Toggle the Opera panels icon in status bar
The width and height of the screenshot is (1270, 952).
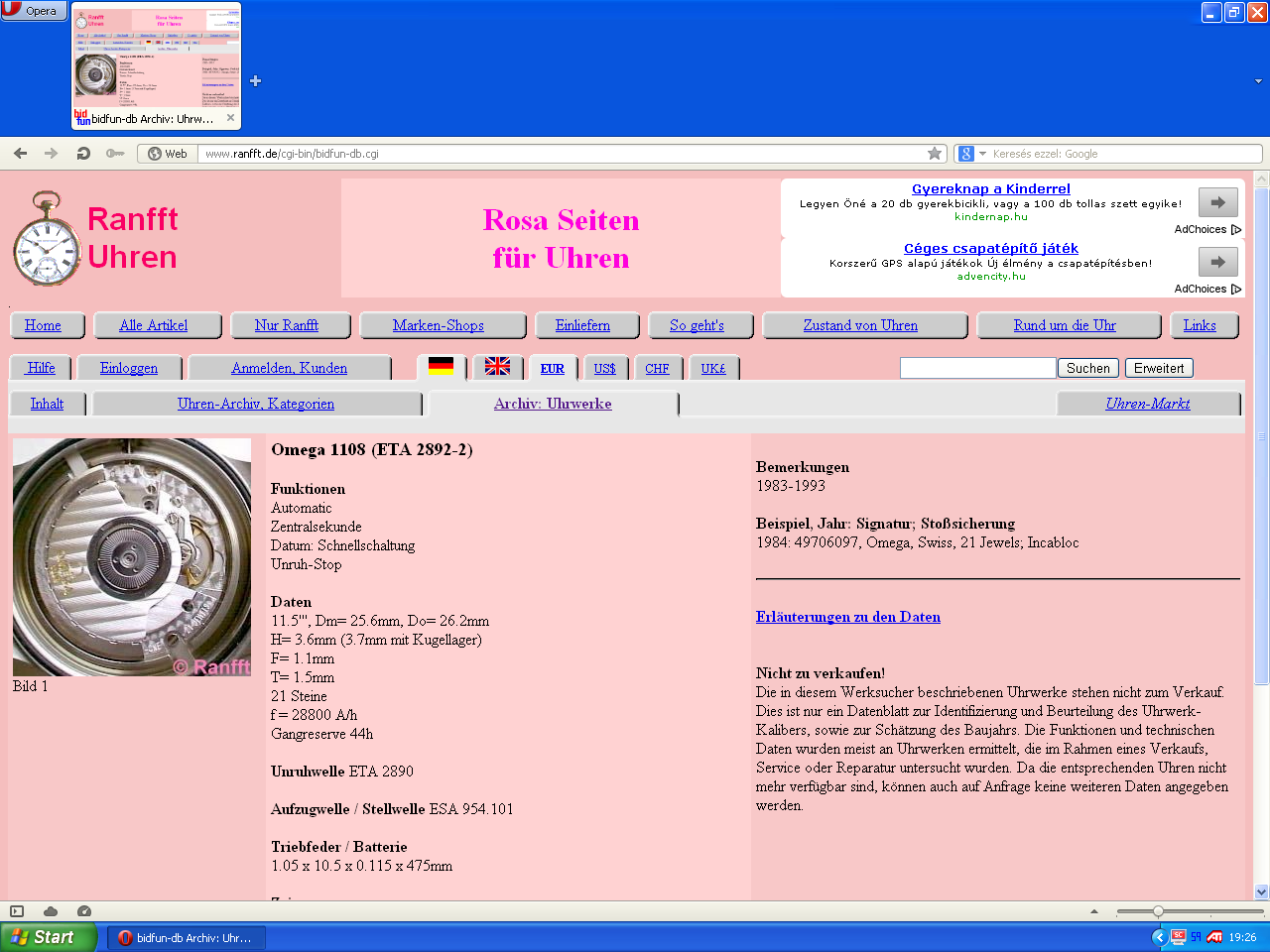pyautogui.click(x=17, y=911)
